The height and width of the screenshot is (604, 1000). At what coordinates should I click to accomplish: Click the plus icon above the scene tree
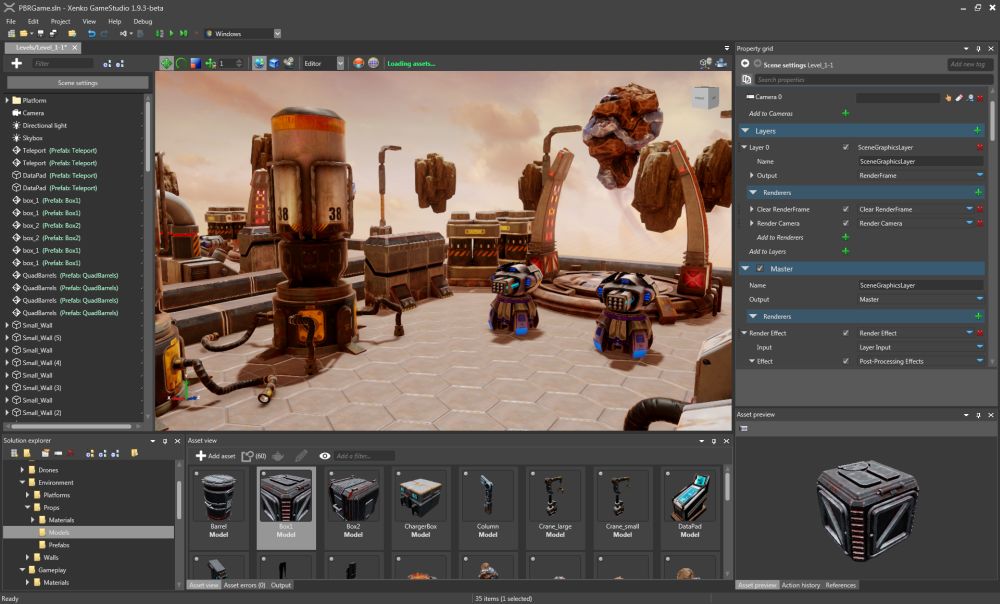(16, 63)
